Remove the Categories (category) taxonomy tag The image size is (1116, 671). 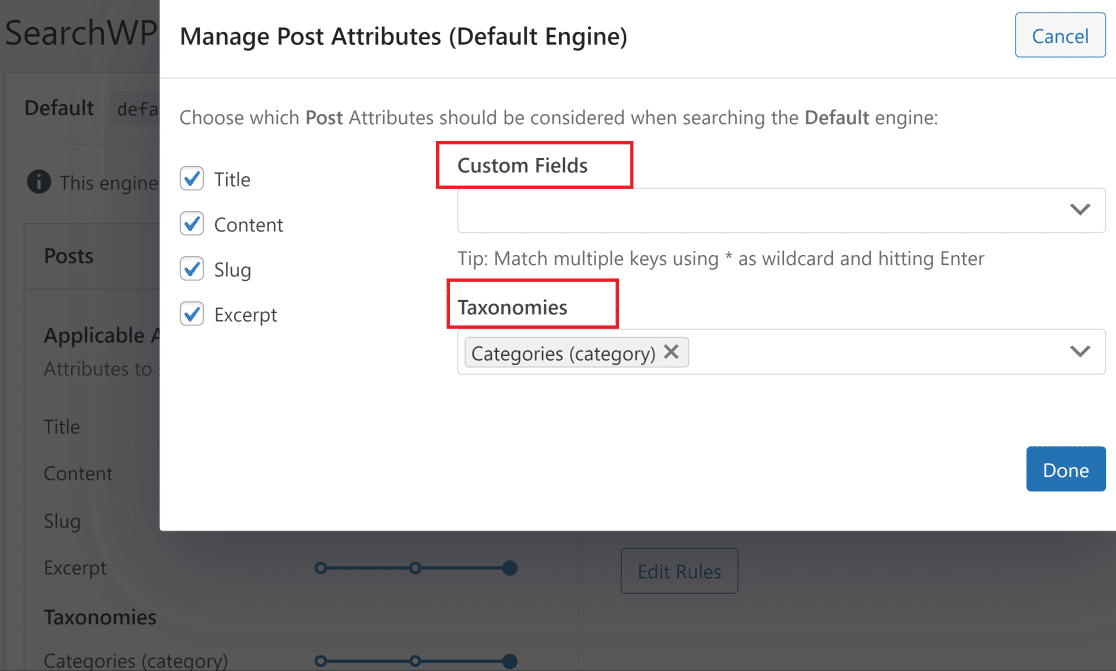coord(671,352)
